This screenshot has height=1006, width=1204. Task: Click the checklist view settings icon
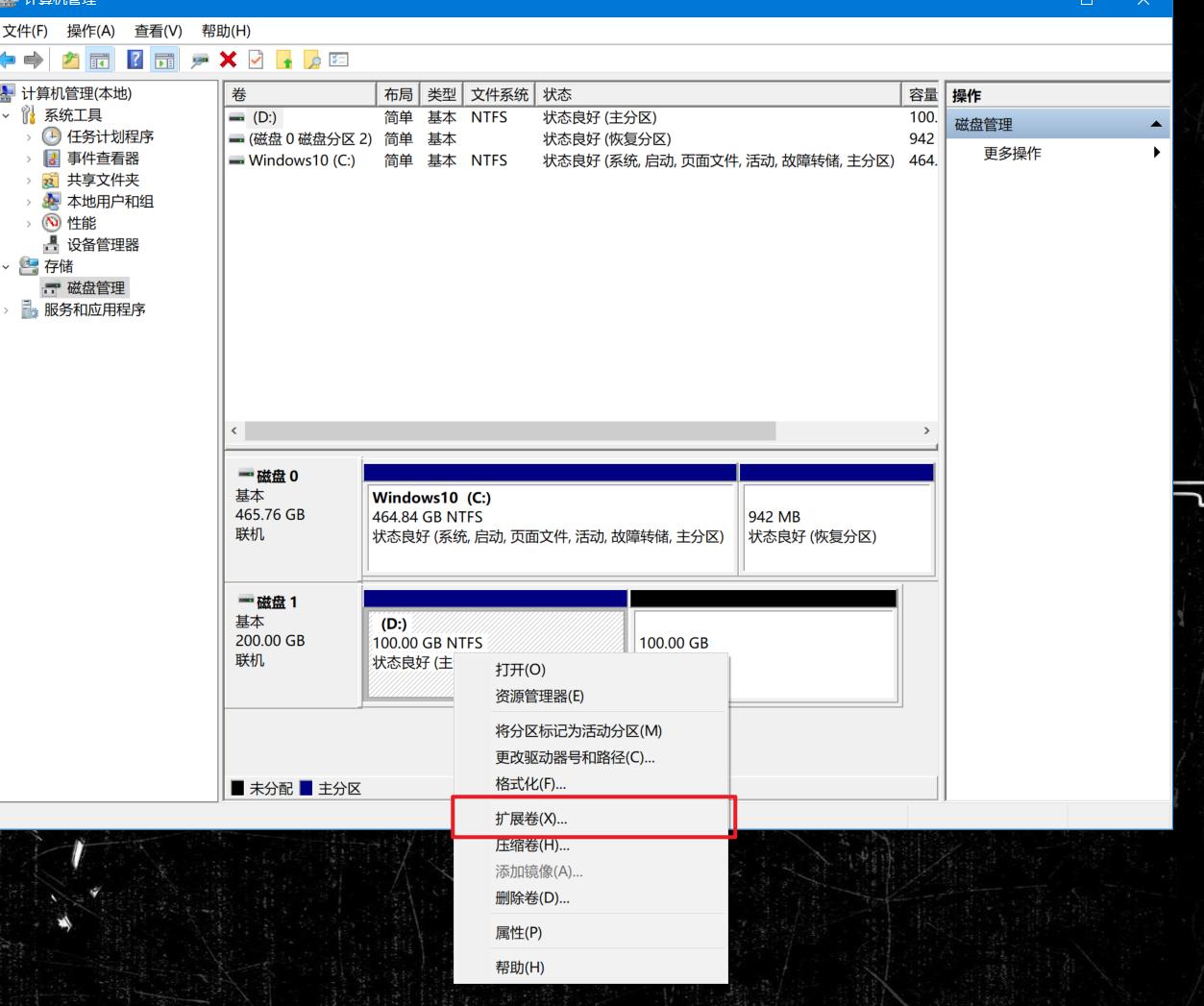[x=339, y=60]
